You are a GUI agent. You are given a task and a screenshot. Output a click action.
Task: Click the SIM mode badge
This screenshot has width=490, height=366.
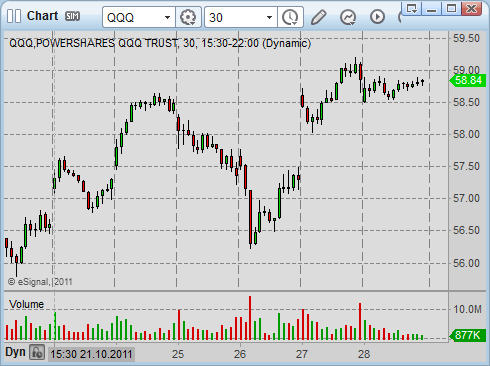pos(72,16)
